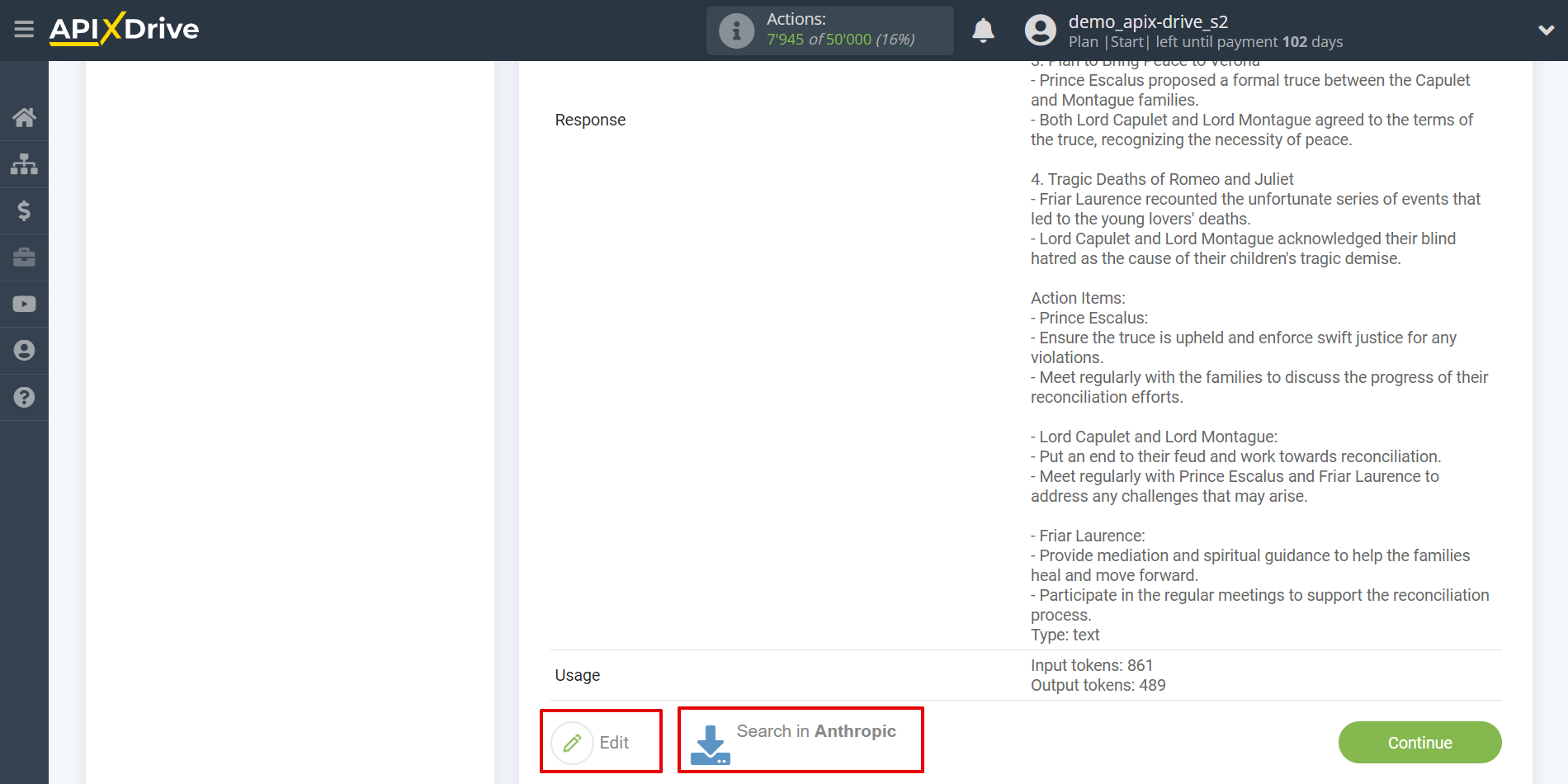Click the user avatar icon

[x=1040, y=31]
